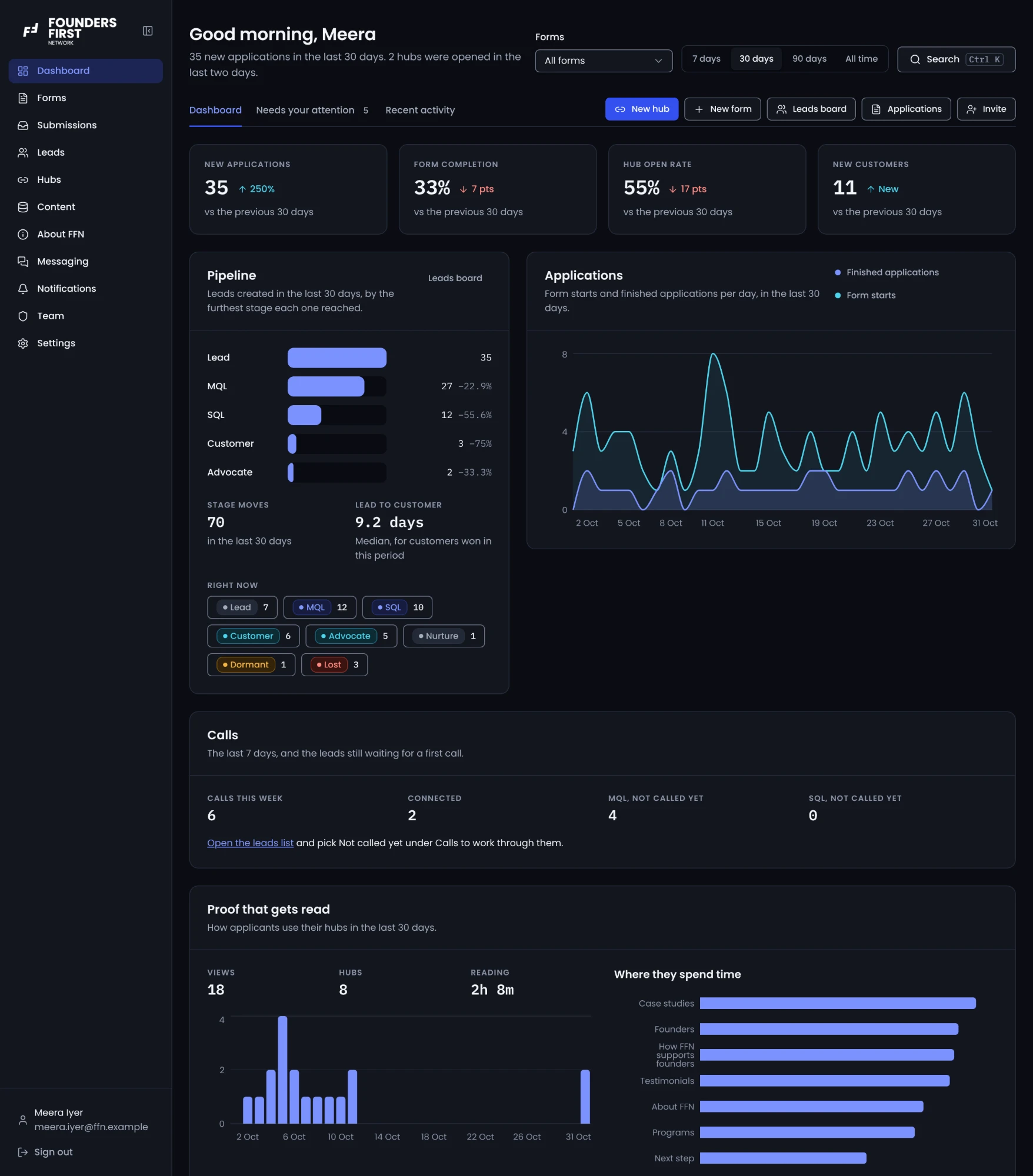Click the Lost status chip
The width and height of the screenshot is (1033, 1176).
334,665
